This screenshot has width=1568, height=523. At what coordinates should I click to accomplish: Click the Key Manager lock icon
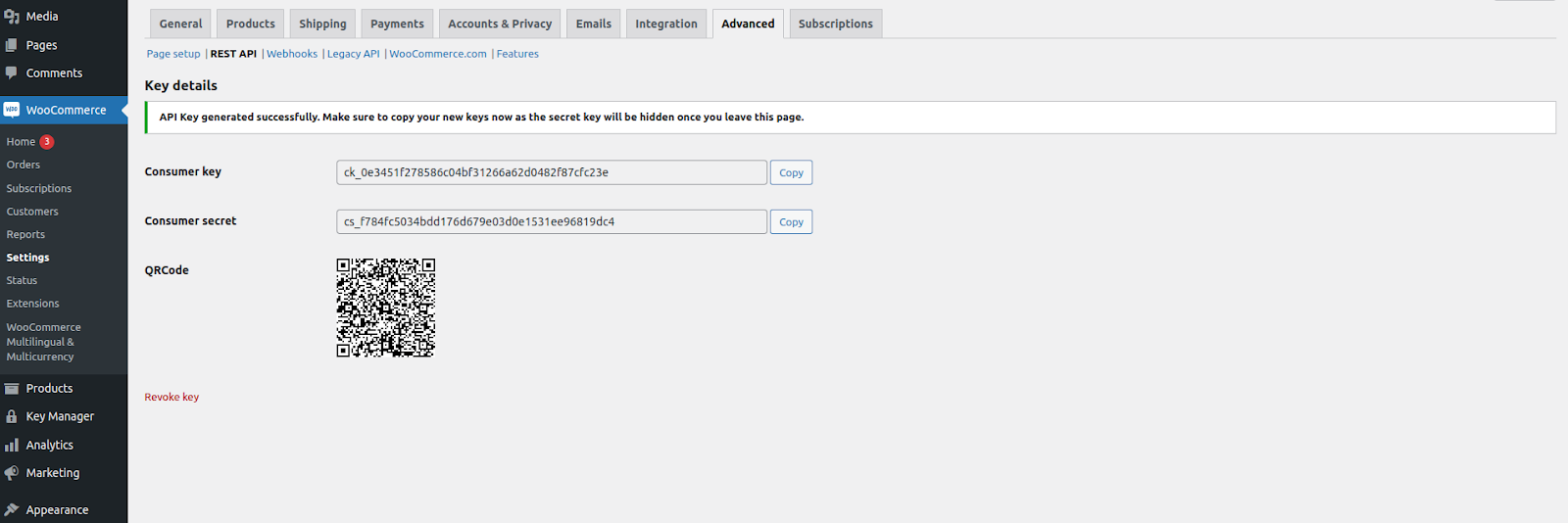pyautogui.click(x=12, y=416)
